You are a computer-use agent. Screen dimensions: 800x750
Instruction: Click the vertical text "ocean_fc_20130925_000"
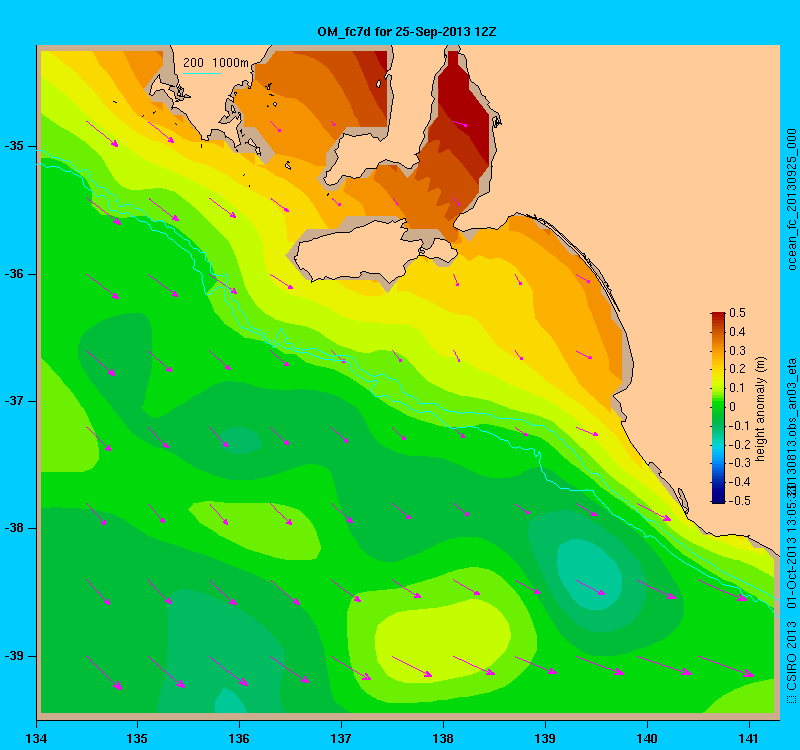[791, 199]
